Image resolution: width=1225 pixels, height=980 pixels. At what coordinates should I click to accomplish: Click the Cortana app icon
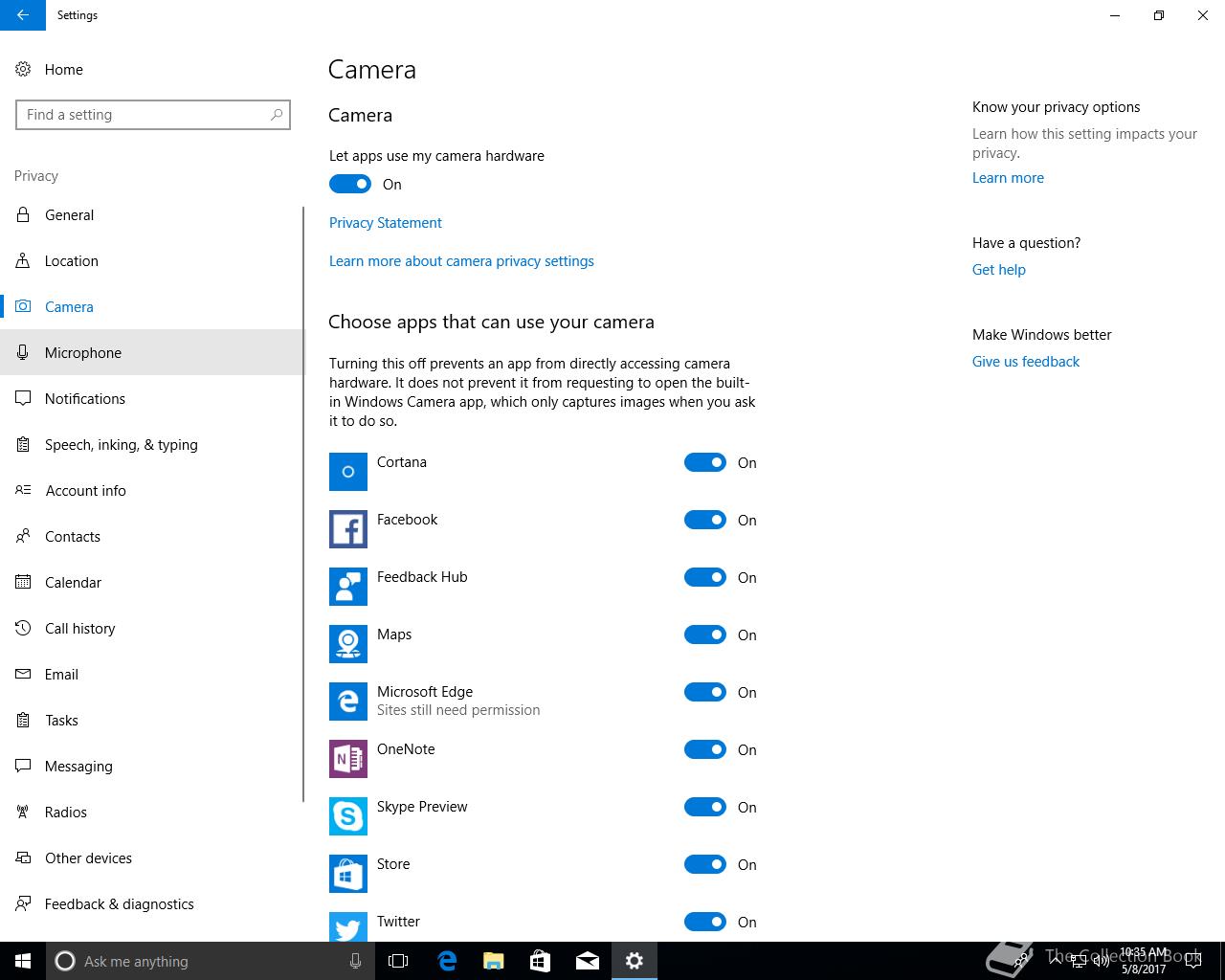pos(348,472)
